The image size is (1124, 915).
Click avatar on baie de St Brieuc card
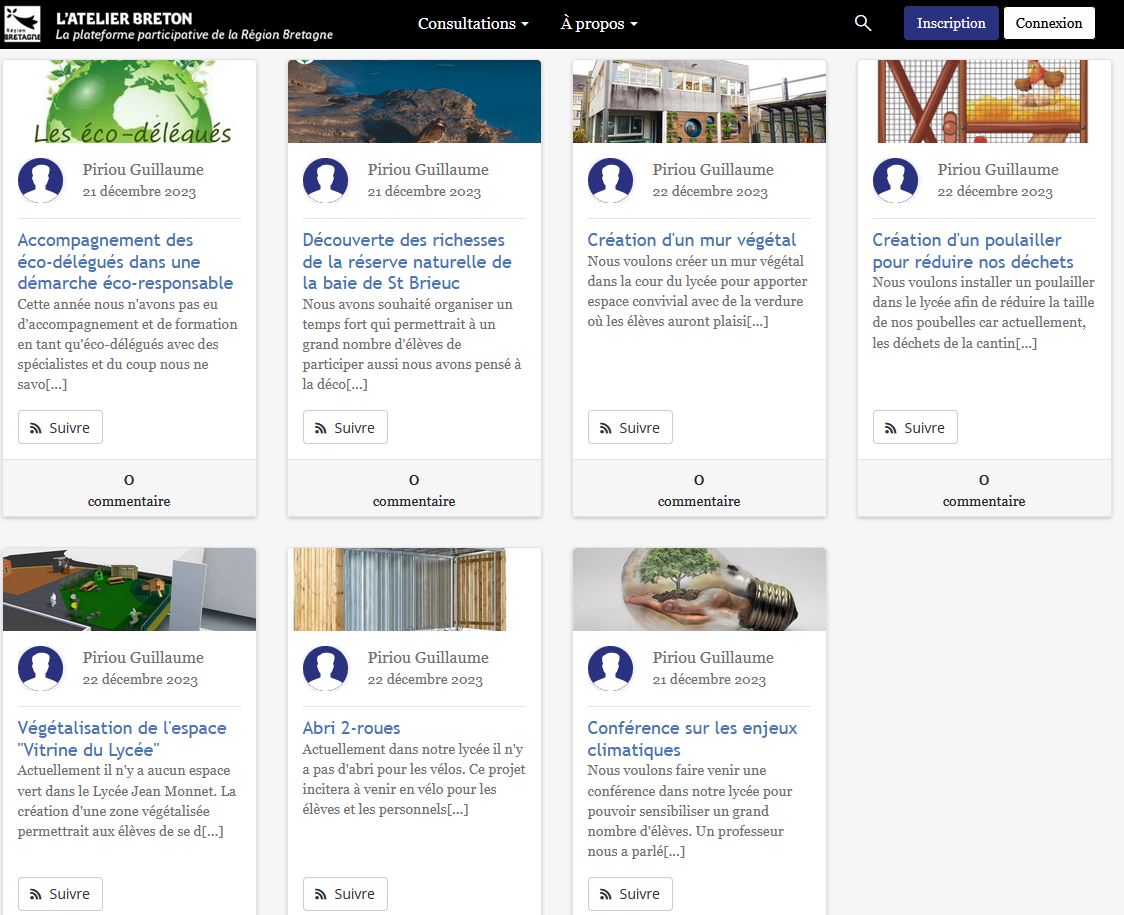click(x=326, y=180)
